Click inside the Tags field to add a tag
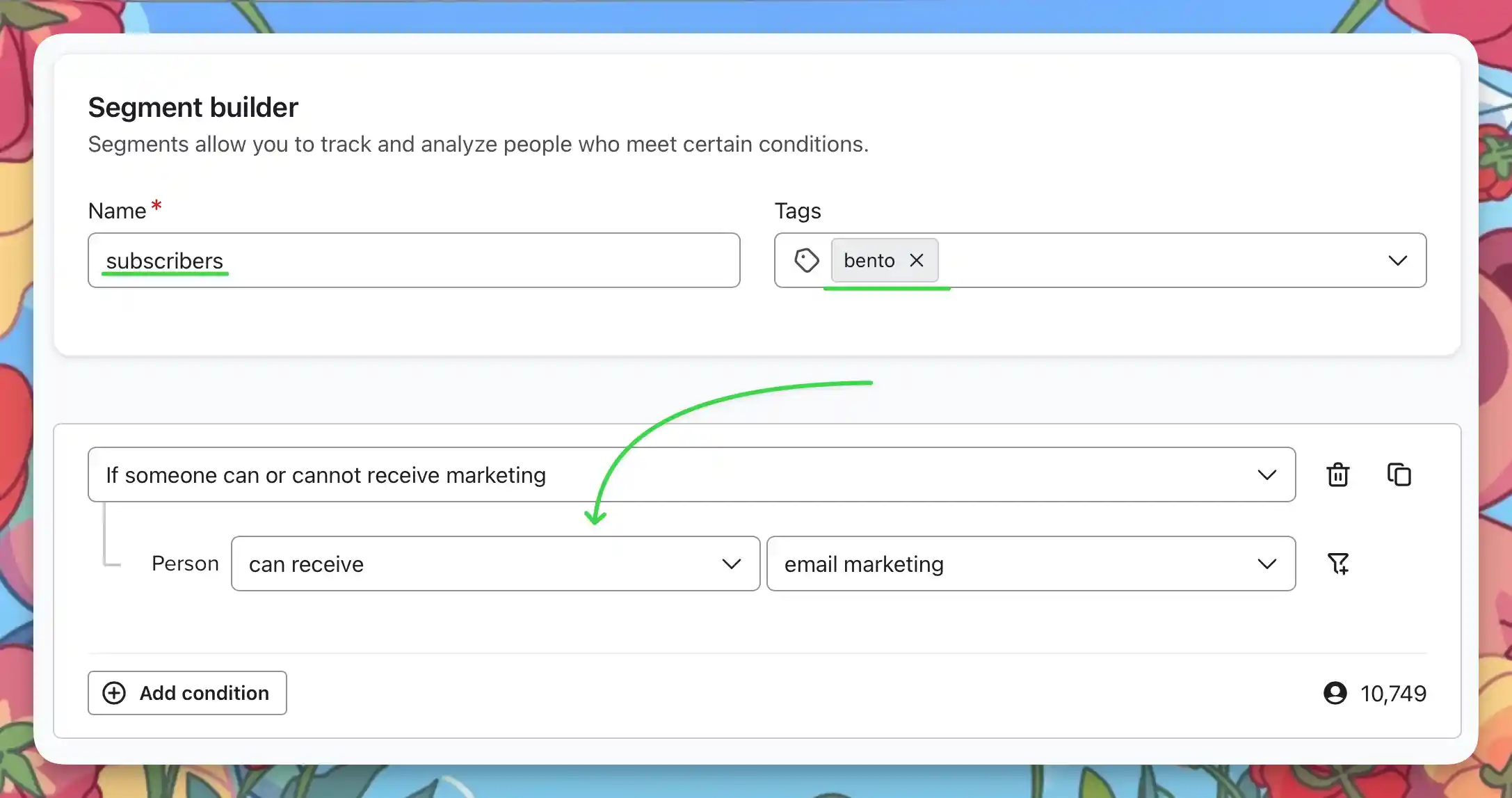 coord(1148,260)
